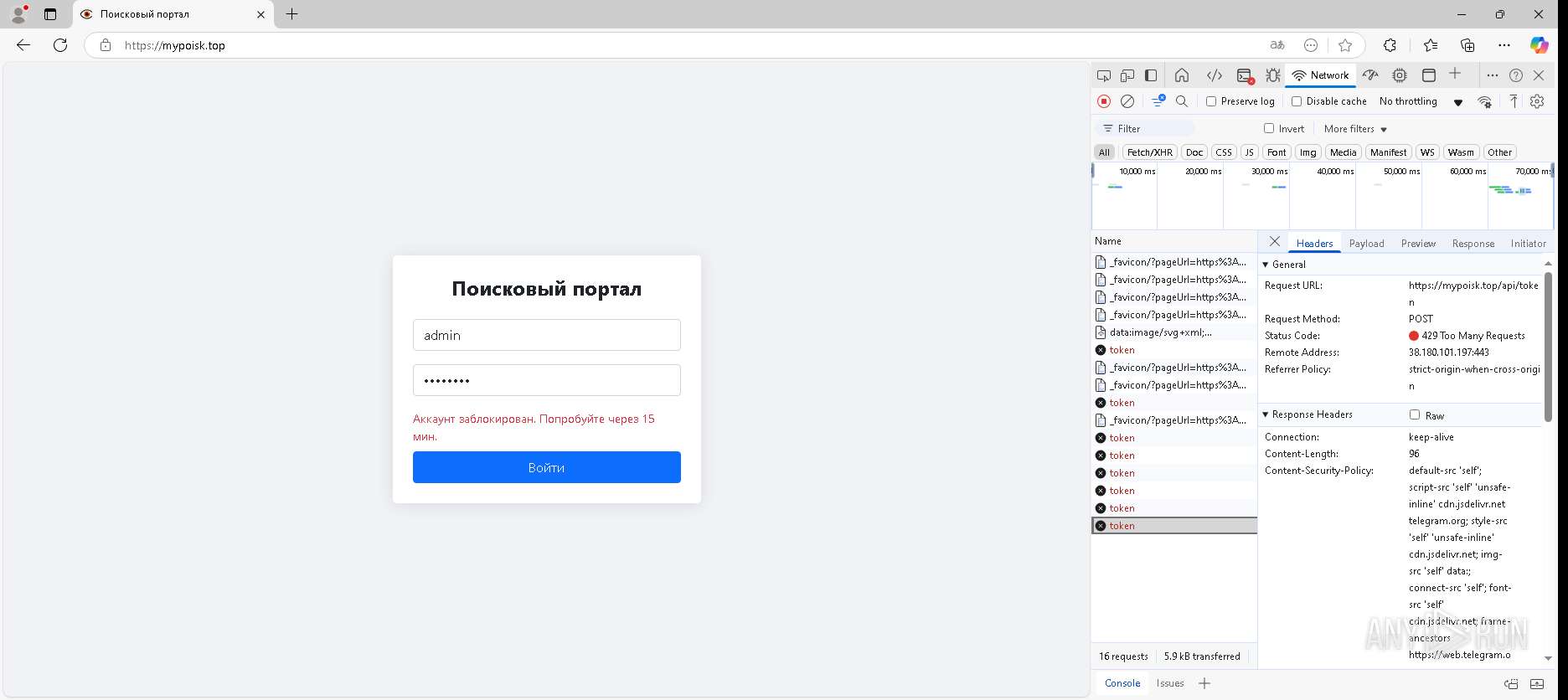1568x700 pixels.
Task: Refresh the page with reload button
Action: [60, 45]
